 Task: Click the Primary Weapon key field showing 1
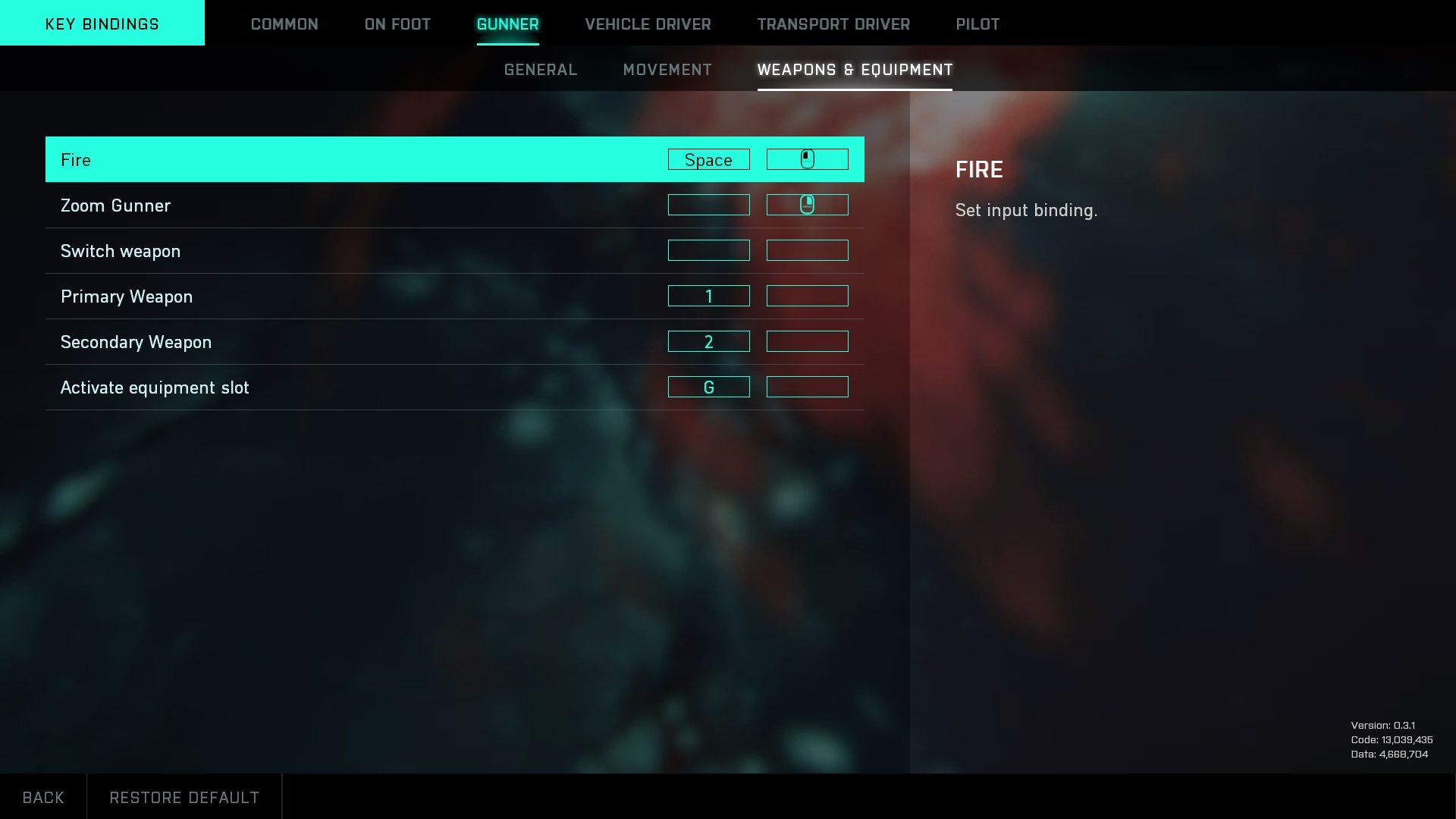[x=708, y=296]
